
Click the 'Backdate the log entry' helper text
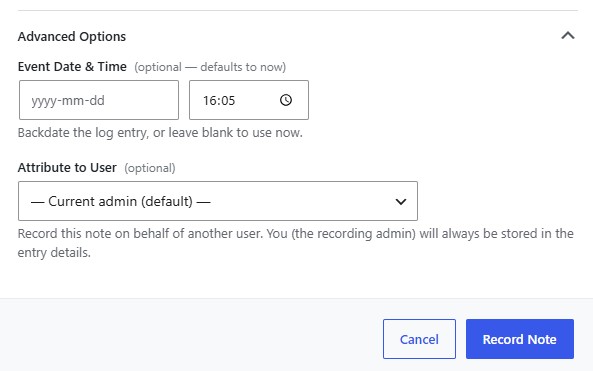point(160,133)
